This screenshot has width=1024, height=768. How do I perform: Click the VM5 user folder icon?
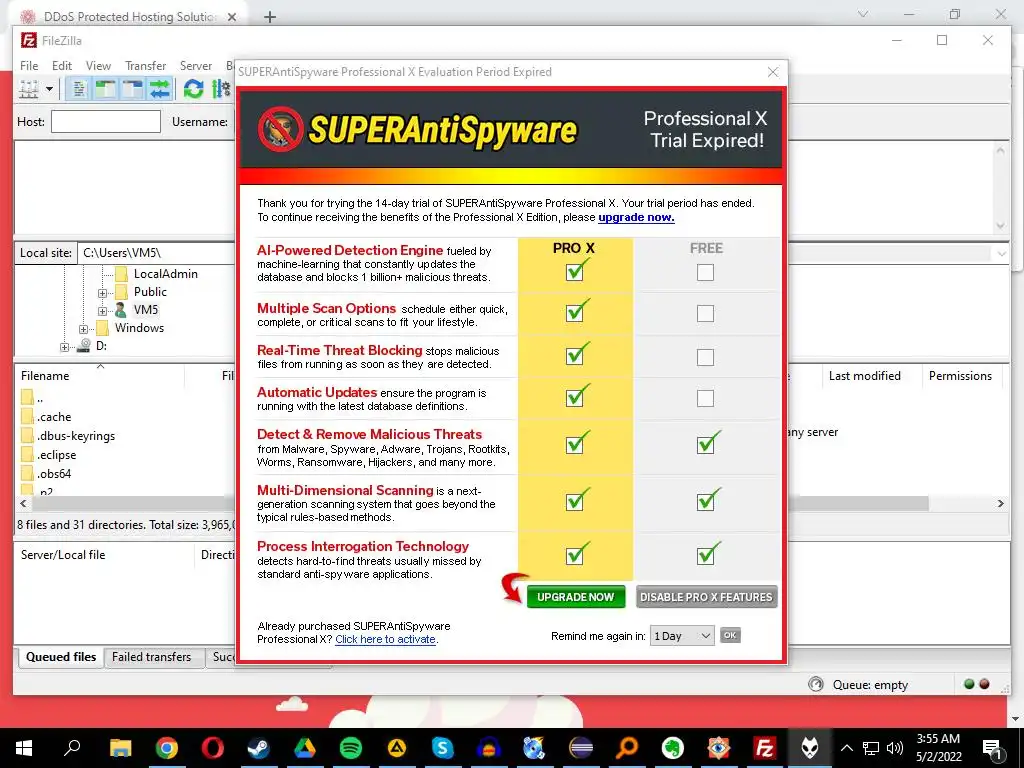click(121, 310)
